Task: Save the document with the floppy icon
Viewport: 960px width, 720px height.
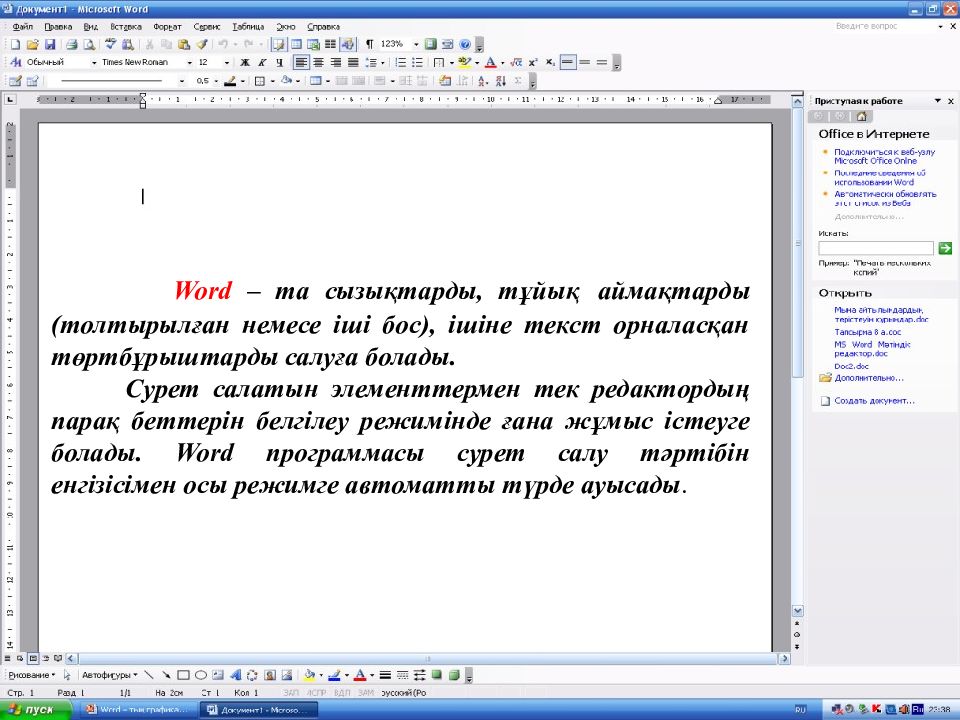Action: pyautogui.click(x=50, y=44)
